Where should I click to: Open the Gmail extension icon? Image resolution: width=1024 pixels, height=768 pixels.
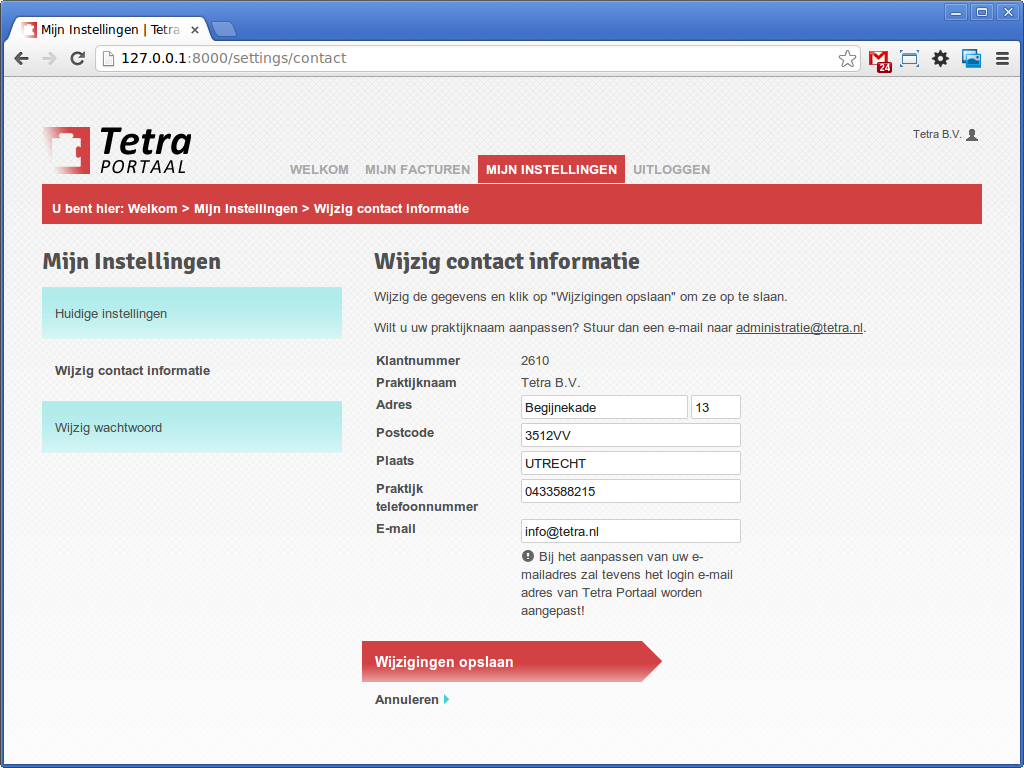click(x=879, y=60)
